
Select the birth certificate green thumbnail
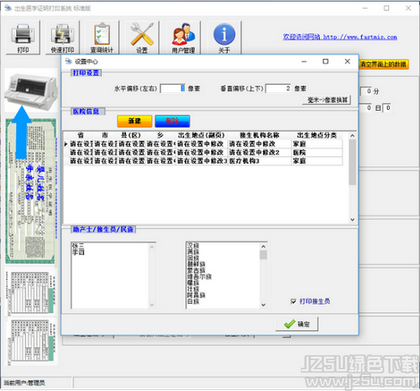point(31,191)
